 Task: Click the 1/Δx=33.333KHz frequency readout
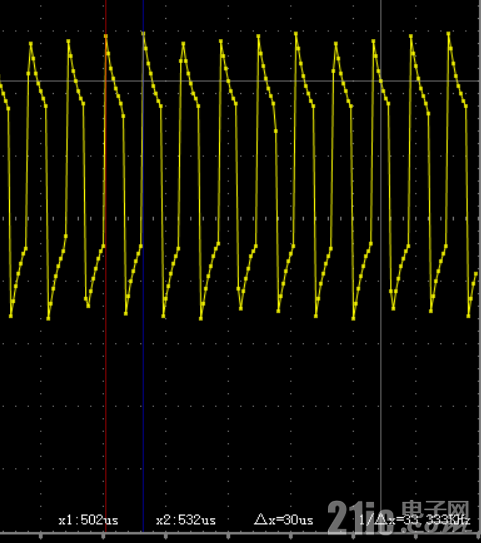point(415,520)
